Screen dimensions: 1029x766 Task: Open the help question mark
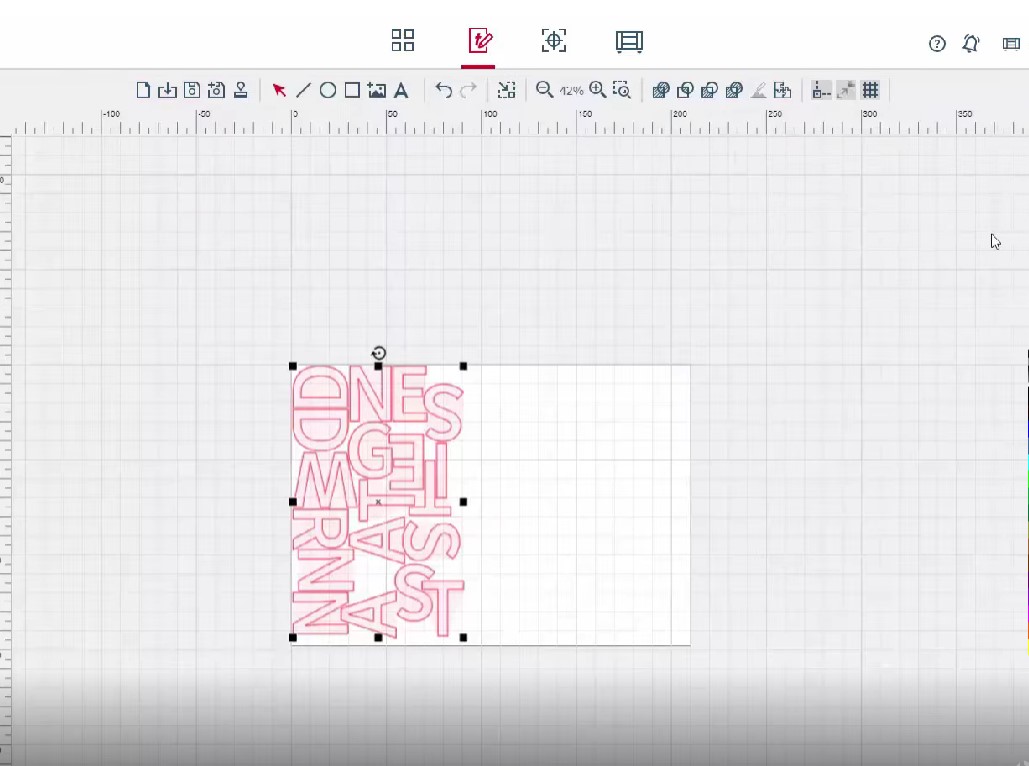click(937, 43)
